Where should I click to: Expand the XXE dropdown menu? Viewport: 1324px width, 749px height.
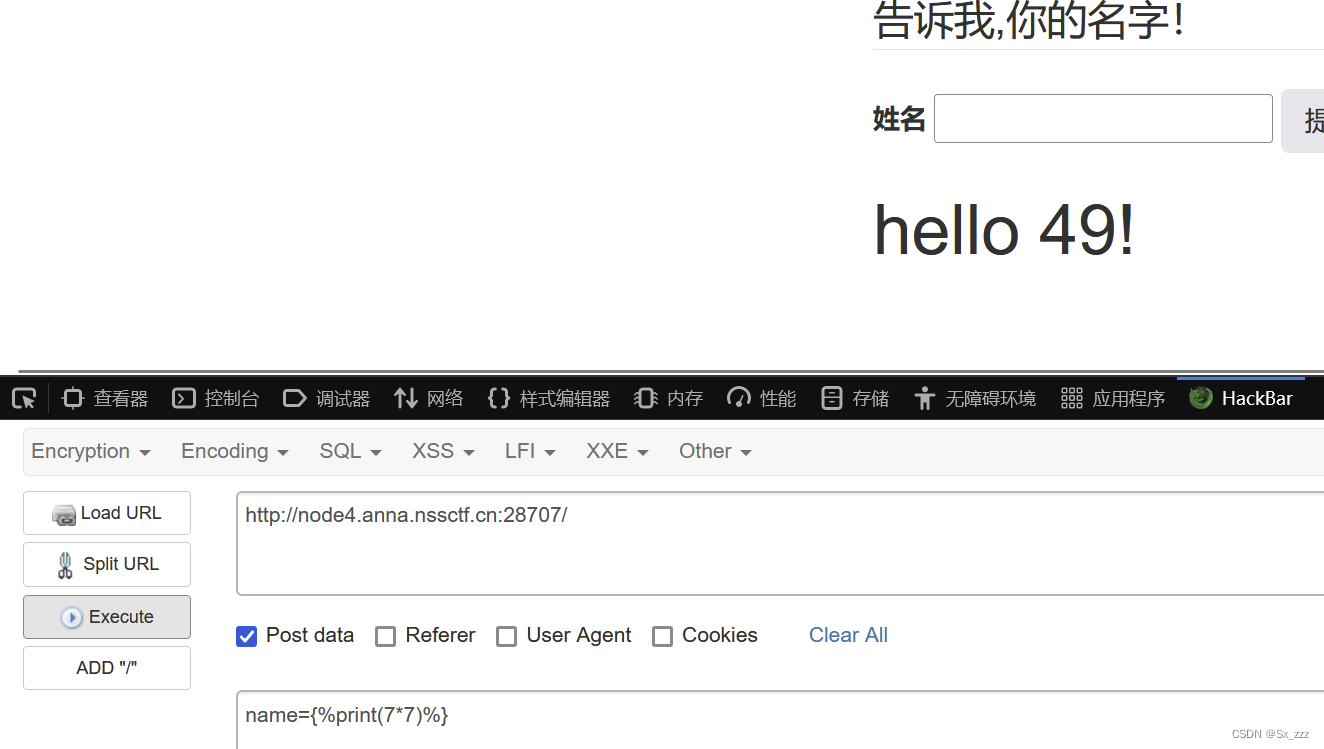coord(617,451)
